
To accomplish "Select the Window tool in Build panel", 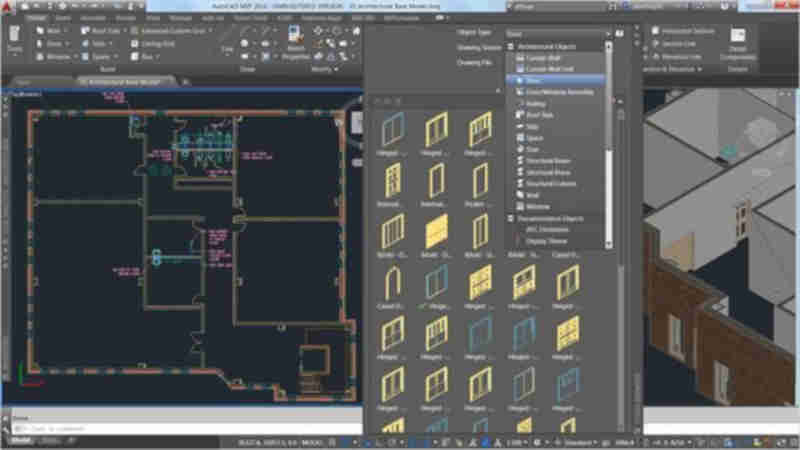I will click(x=53, y=57).
